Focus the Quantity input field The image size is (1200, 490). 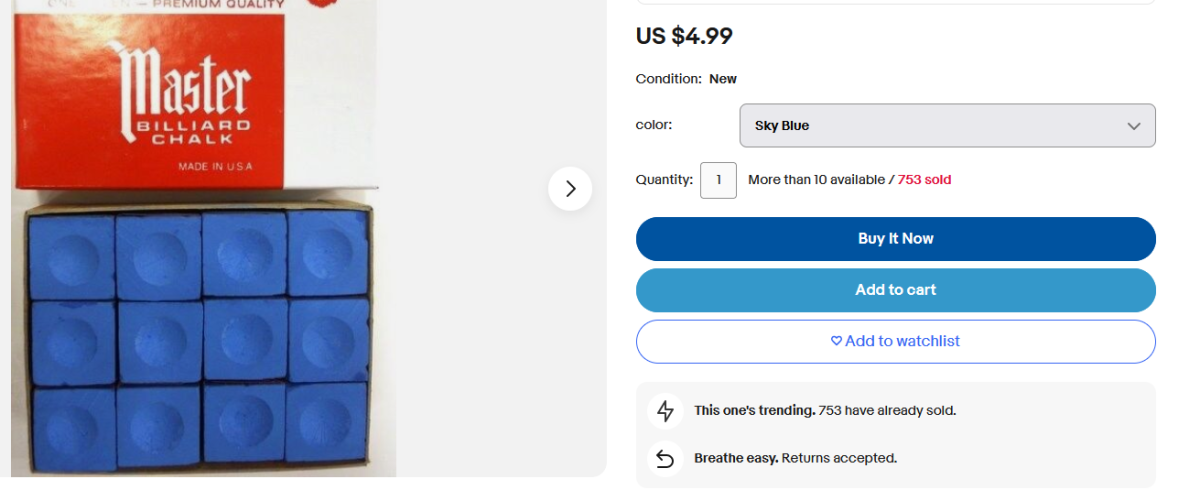[718, 181]
